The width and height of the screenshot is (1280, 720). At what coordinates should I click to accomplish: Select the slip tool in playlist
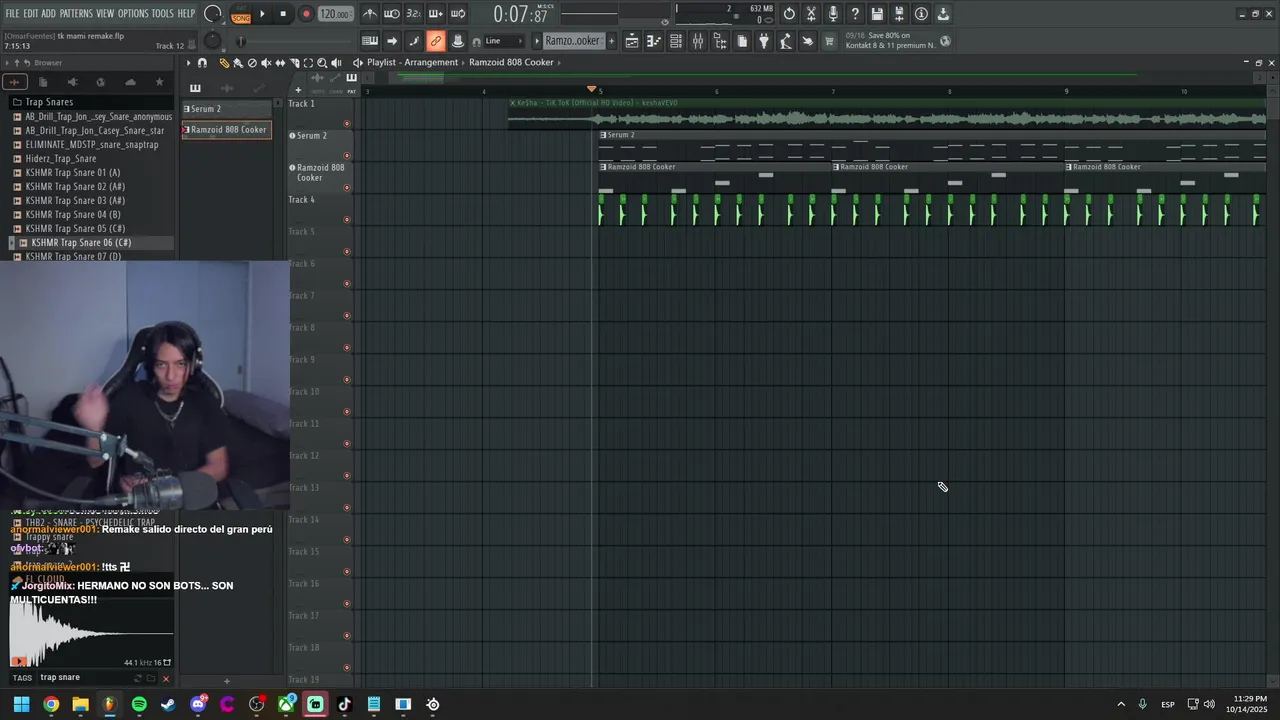(280, 63)
